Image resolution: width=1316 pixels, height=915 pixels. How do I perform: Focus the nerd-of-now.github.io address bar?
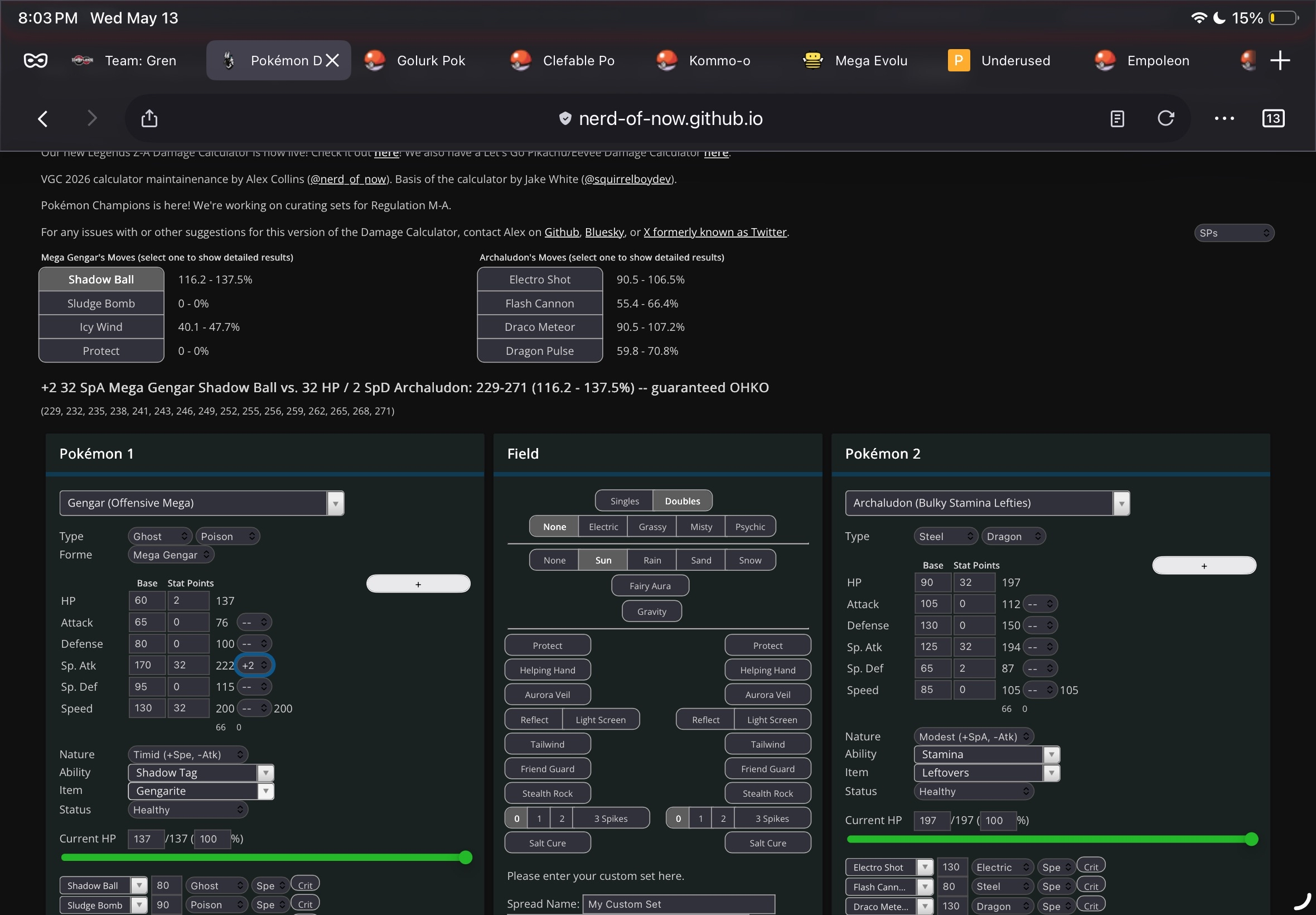point(670,119)
